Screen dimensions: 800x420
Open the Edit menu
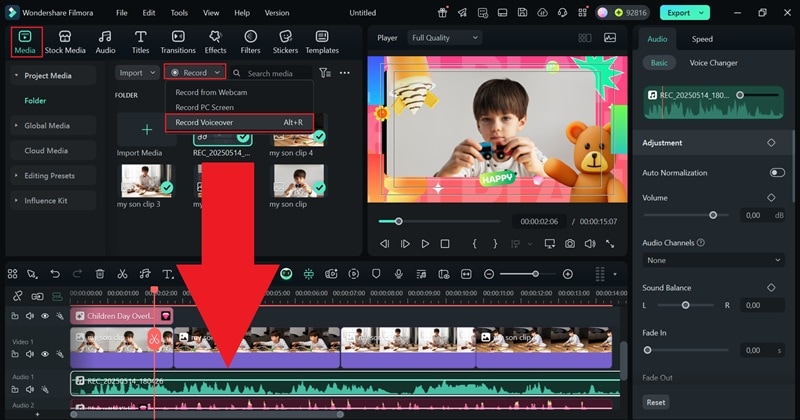[x=148, y=13]
